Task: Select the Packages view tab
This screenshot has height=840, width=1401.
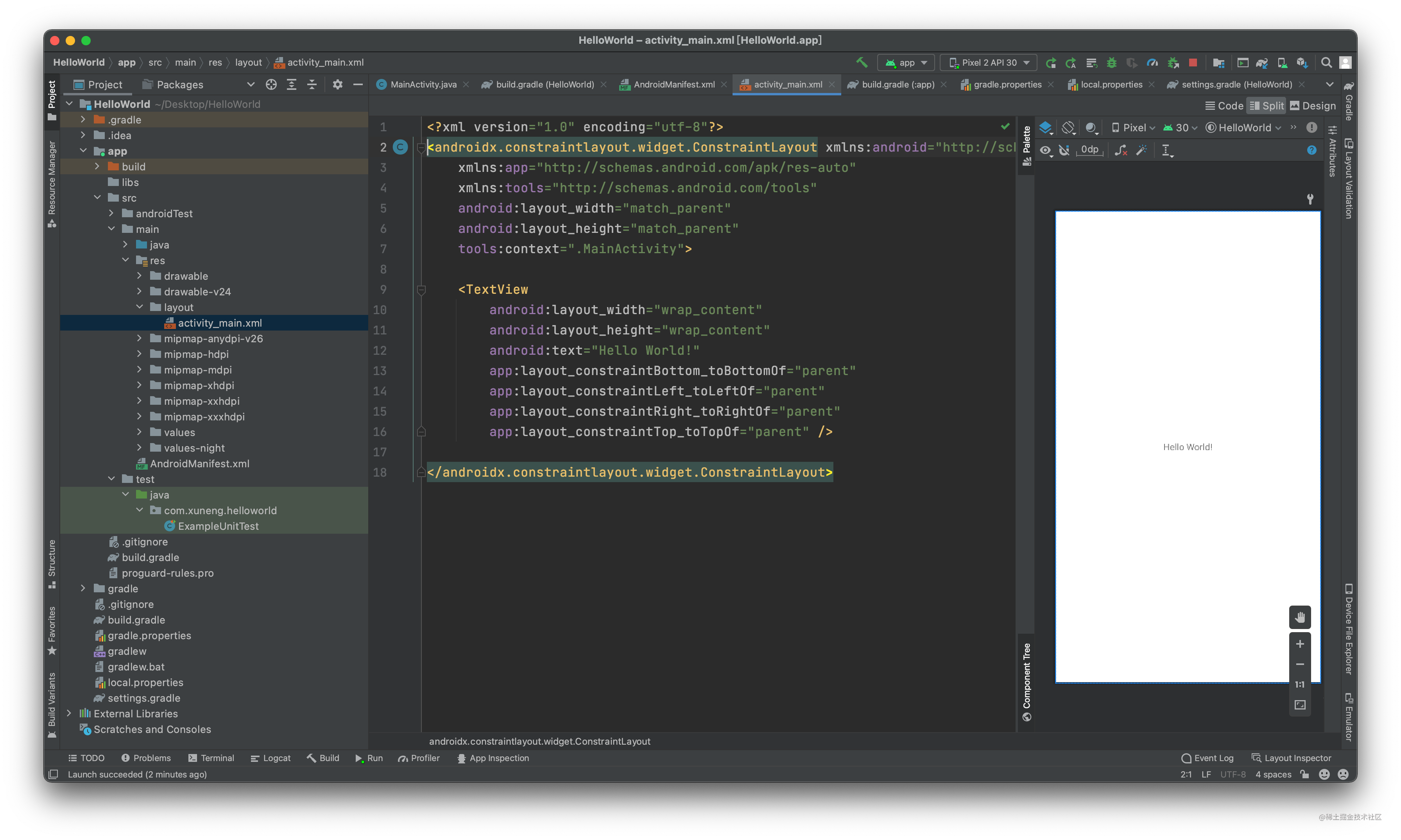Action: (172, 84)
